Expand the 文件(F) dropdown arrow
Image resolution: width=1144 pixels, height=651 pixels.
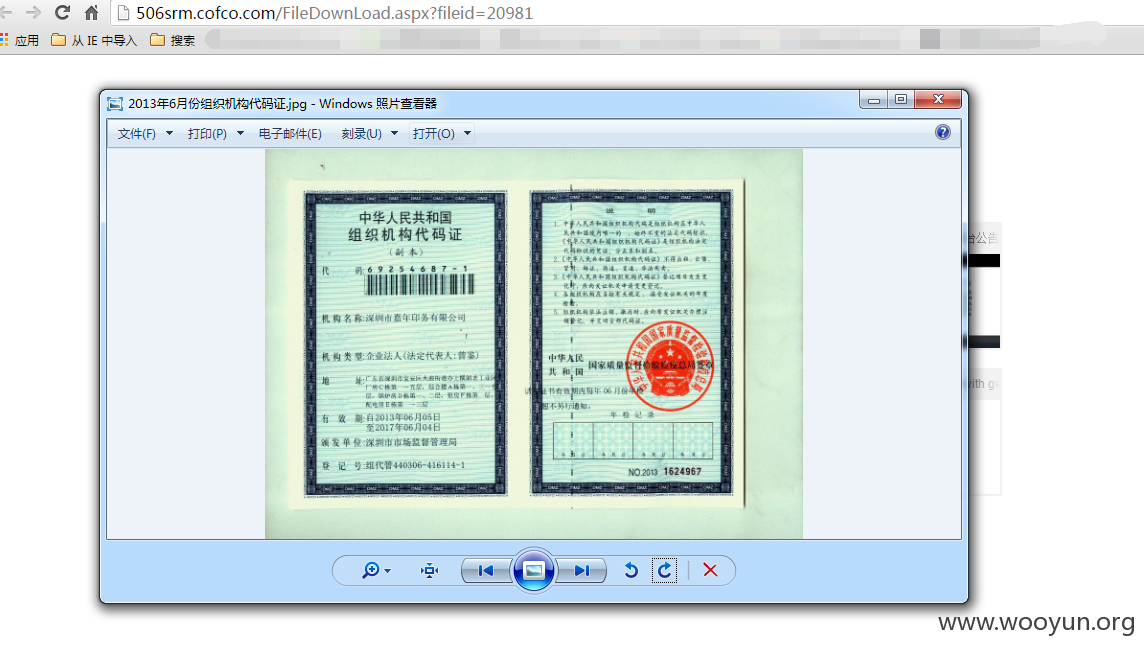coord(169,133)
